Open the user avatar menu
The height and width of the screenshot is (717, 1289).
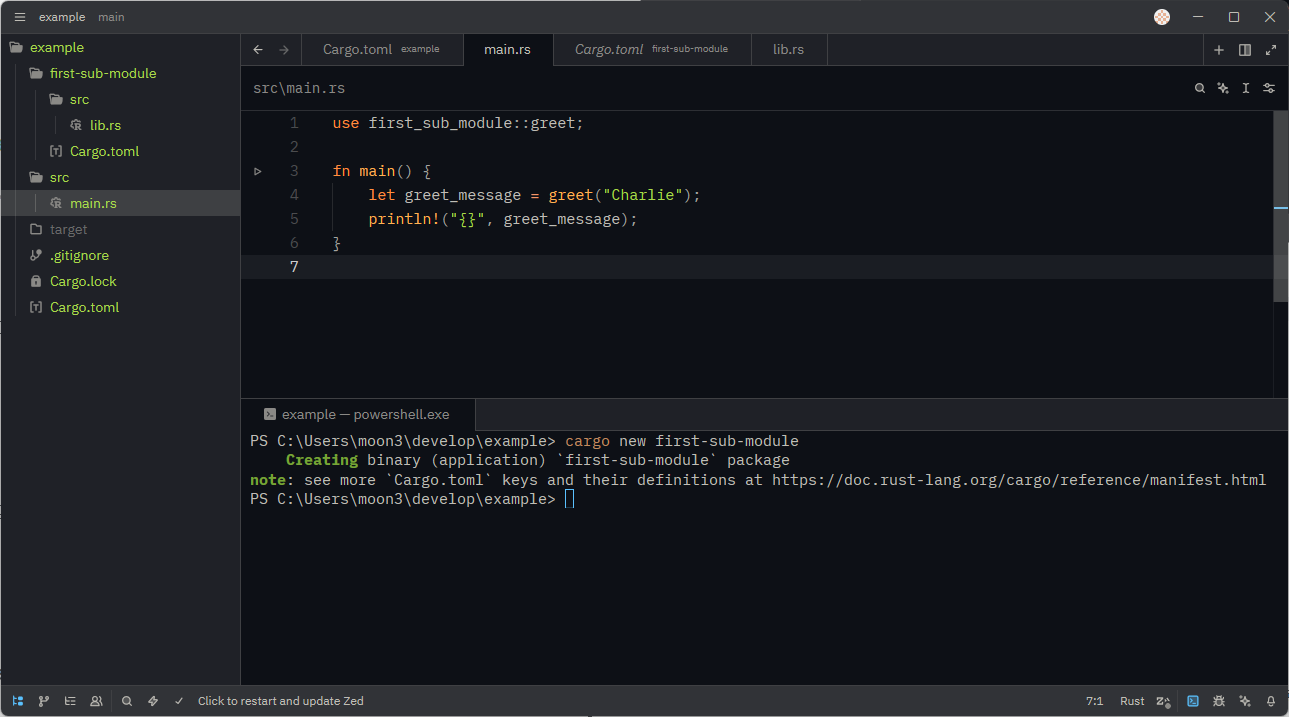1161,17
